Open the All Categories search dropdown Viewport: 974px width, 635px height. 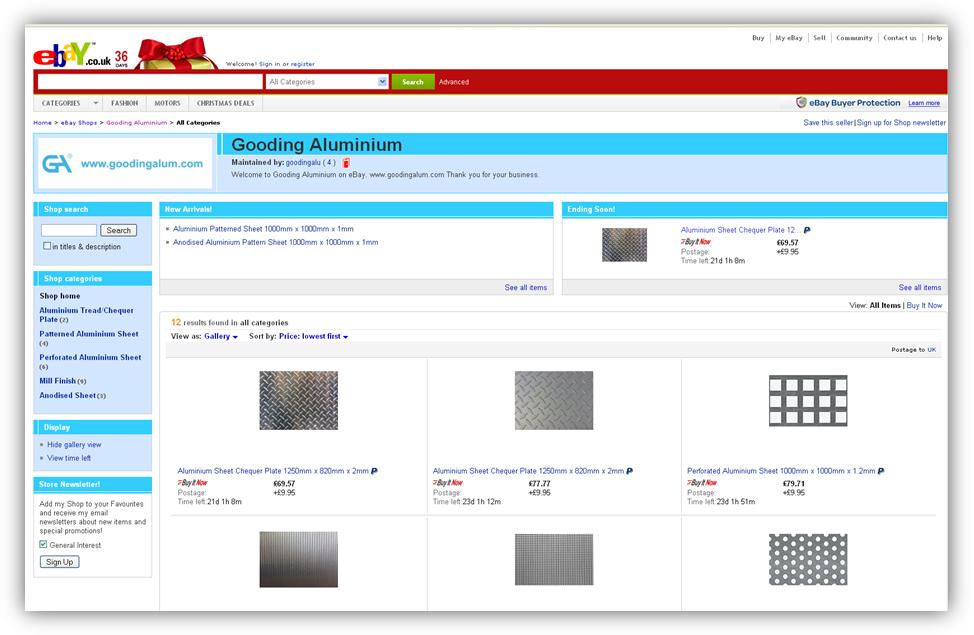(x=327, y=82)
